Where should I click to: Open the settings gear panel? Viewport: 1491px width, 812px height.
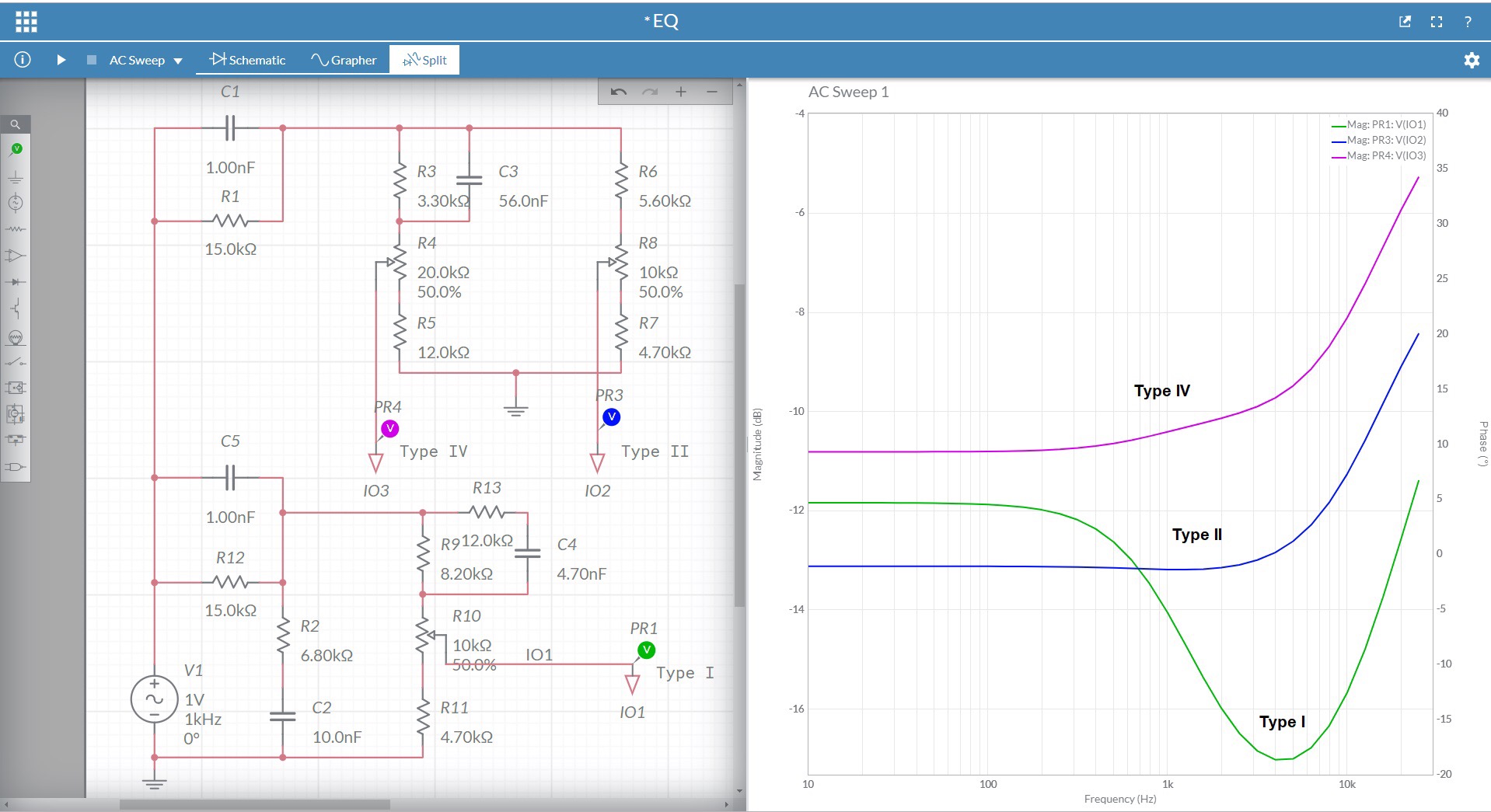1471,60
